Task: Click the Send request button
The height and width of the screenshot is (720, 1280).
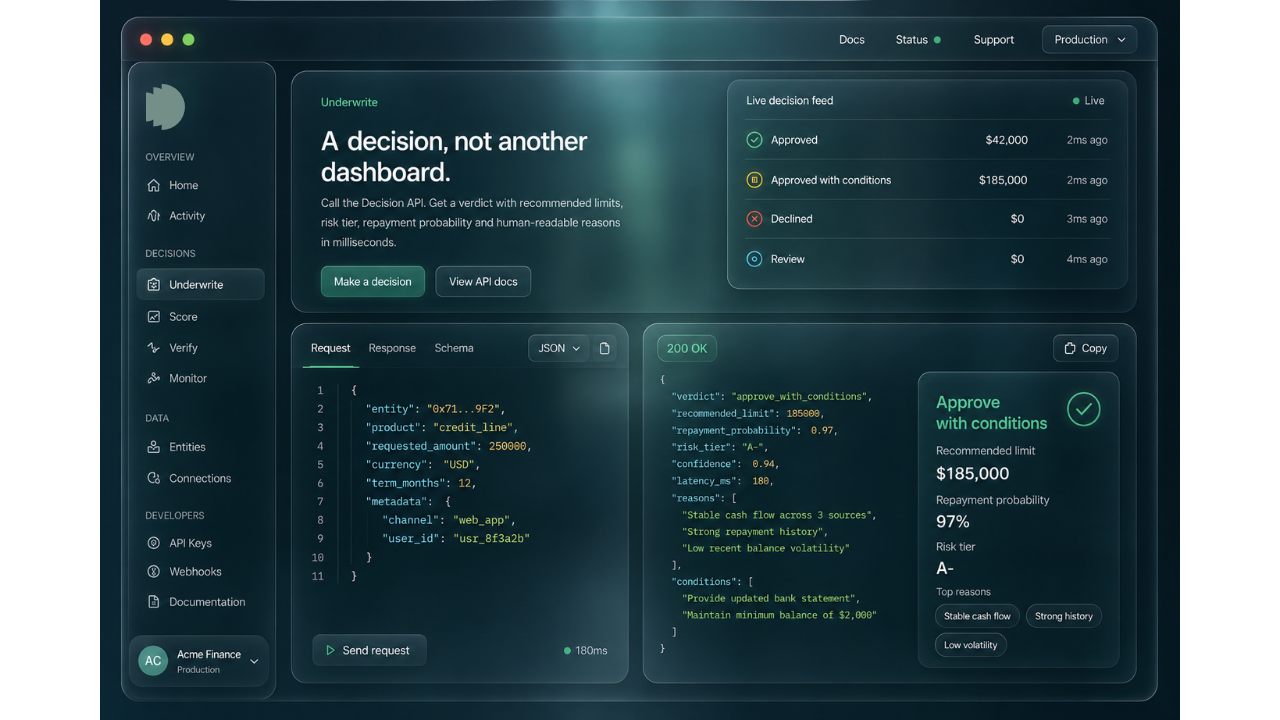Action: click(x=369, y=650)
